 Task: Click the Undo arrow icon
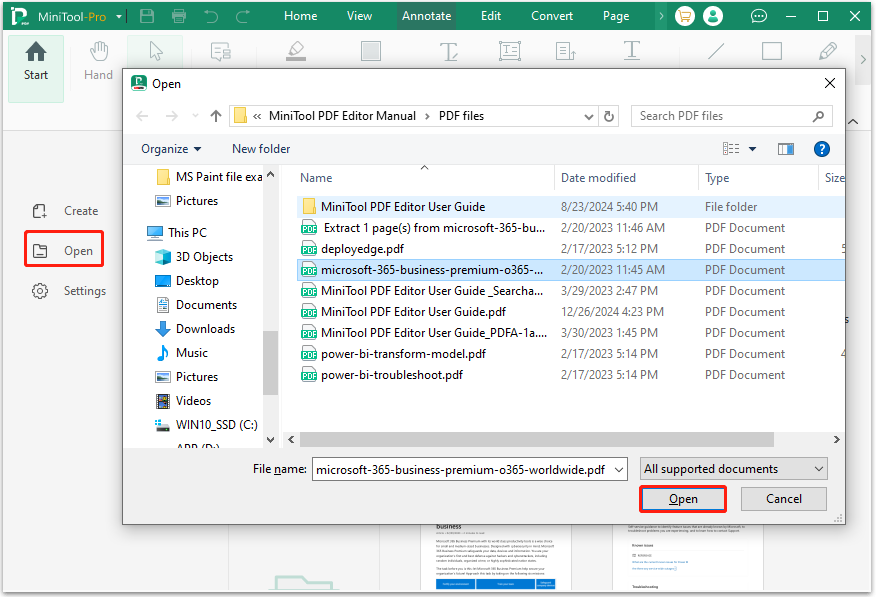point(211,16)
